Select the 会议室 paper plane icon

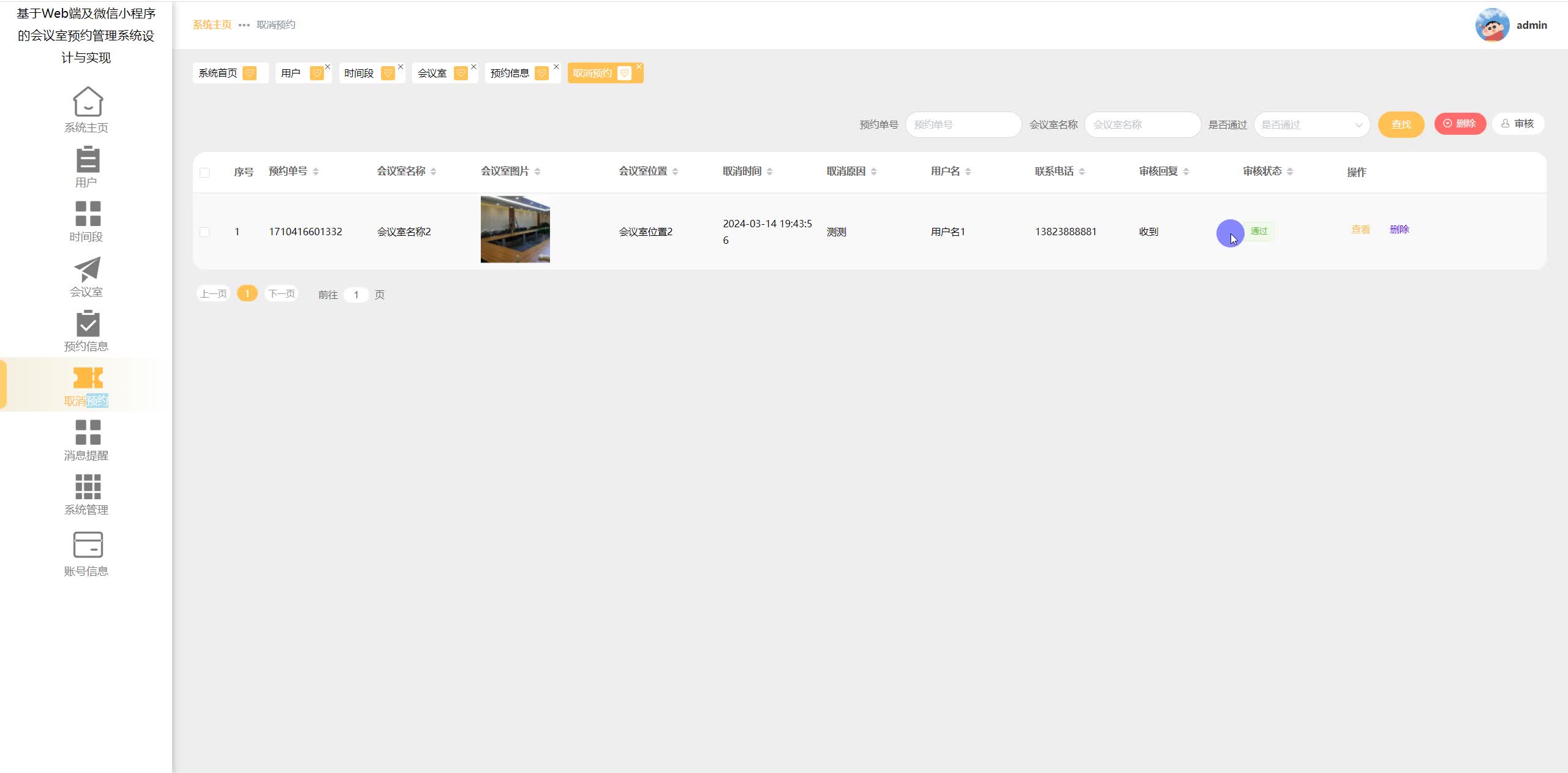pos(88,269)
